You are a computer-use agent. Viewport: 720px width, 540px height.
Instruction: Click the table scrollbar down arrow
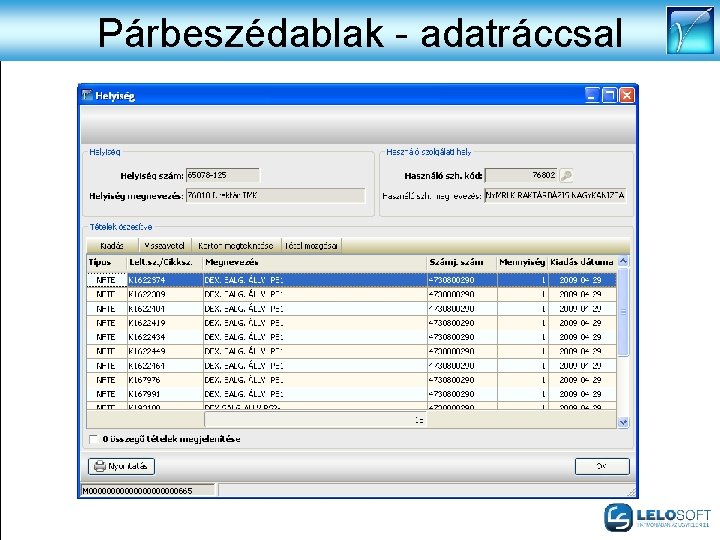click(623, 422)
